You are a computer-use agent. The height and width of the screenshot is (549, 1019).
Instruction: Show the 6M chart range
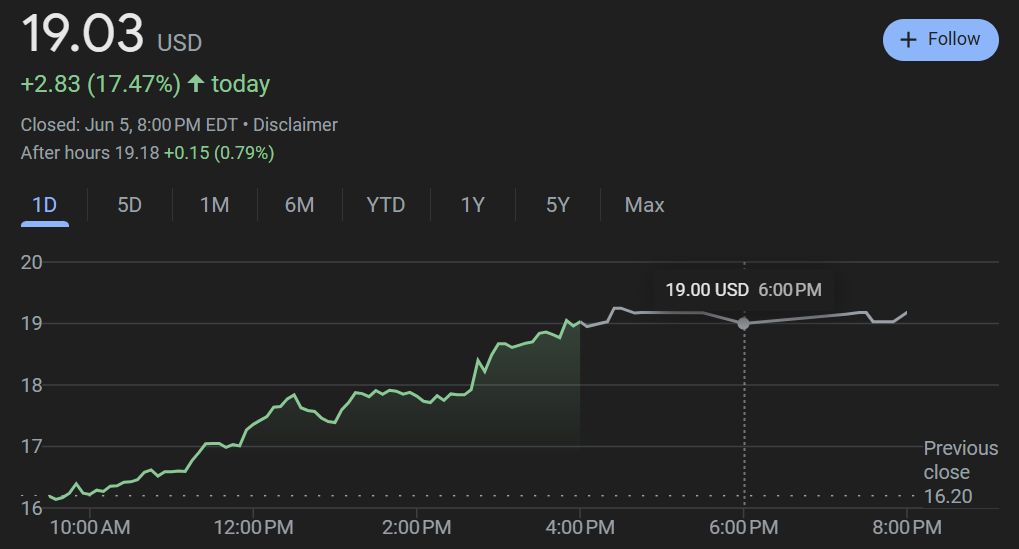(299, 205)
